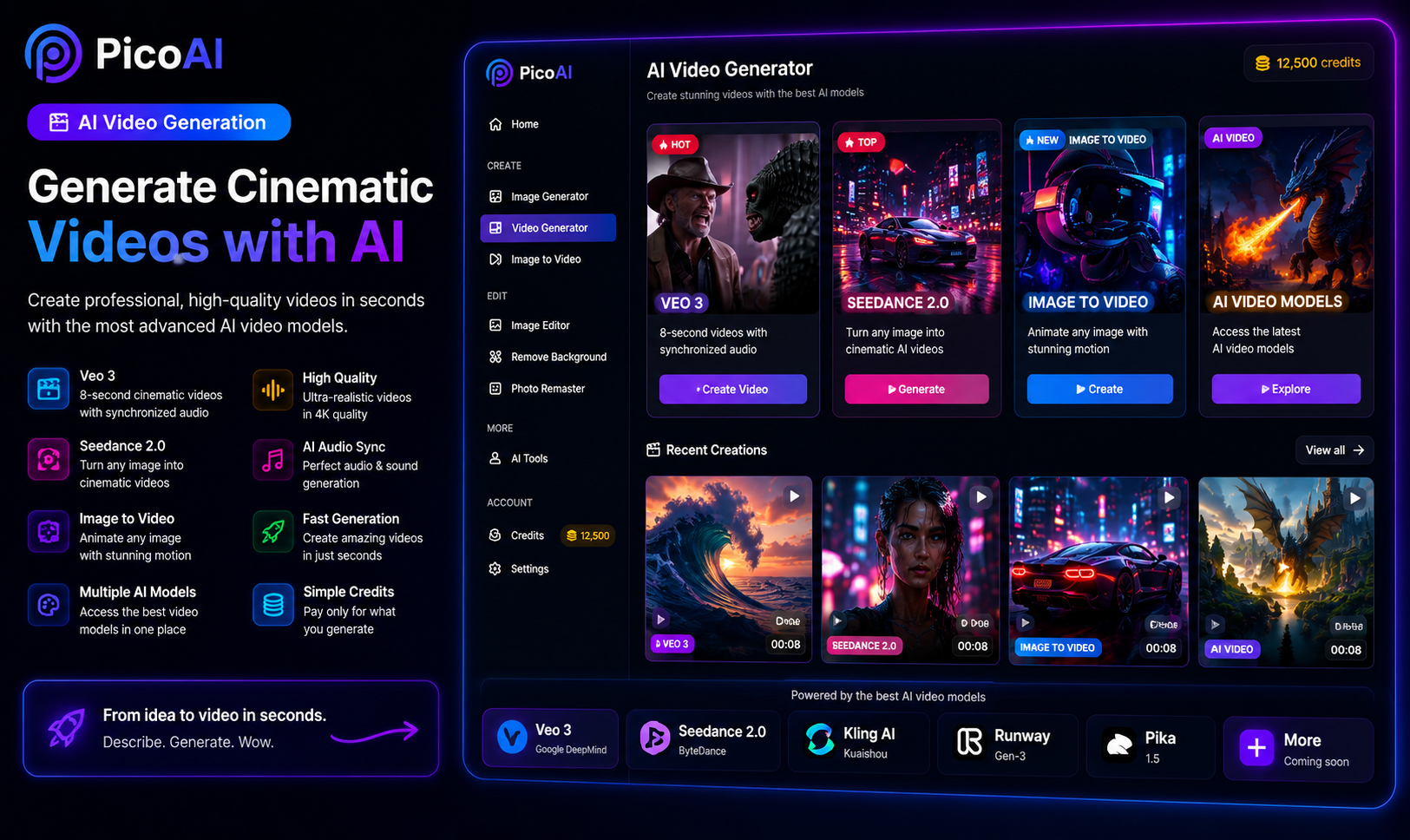Click the Veo 3 Google DeepMind logo icon
The width and height of the screenshot is (1410, 840).
[x=512, y=738]
